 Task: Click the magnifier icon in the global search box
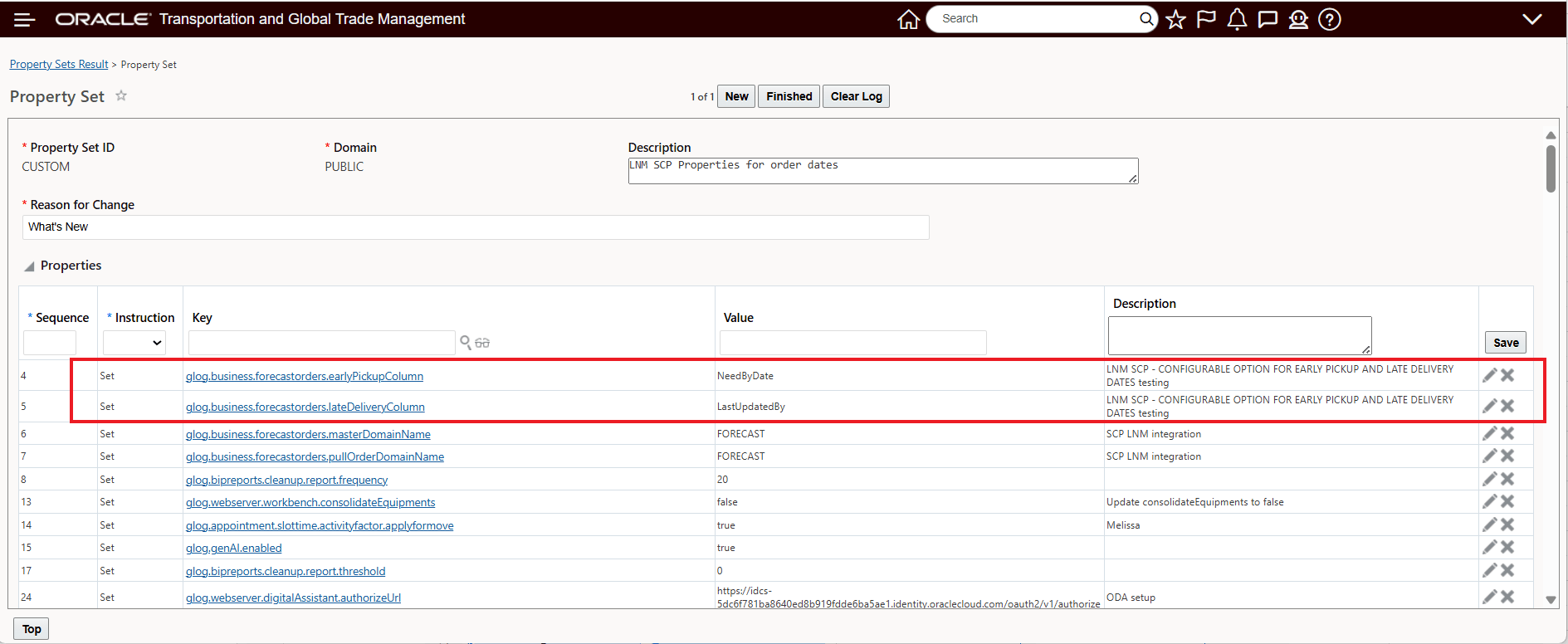[1146, 18]
